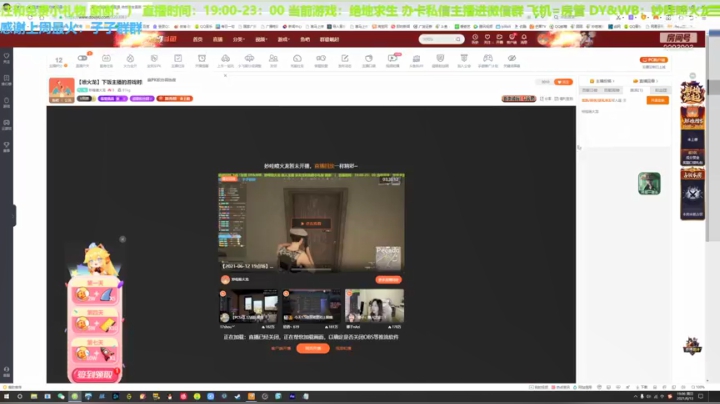Open the first recommended stream thumbnail
This screenshot has width=720, height=404.
[248, 306]
